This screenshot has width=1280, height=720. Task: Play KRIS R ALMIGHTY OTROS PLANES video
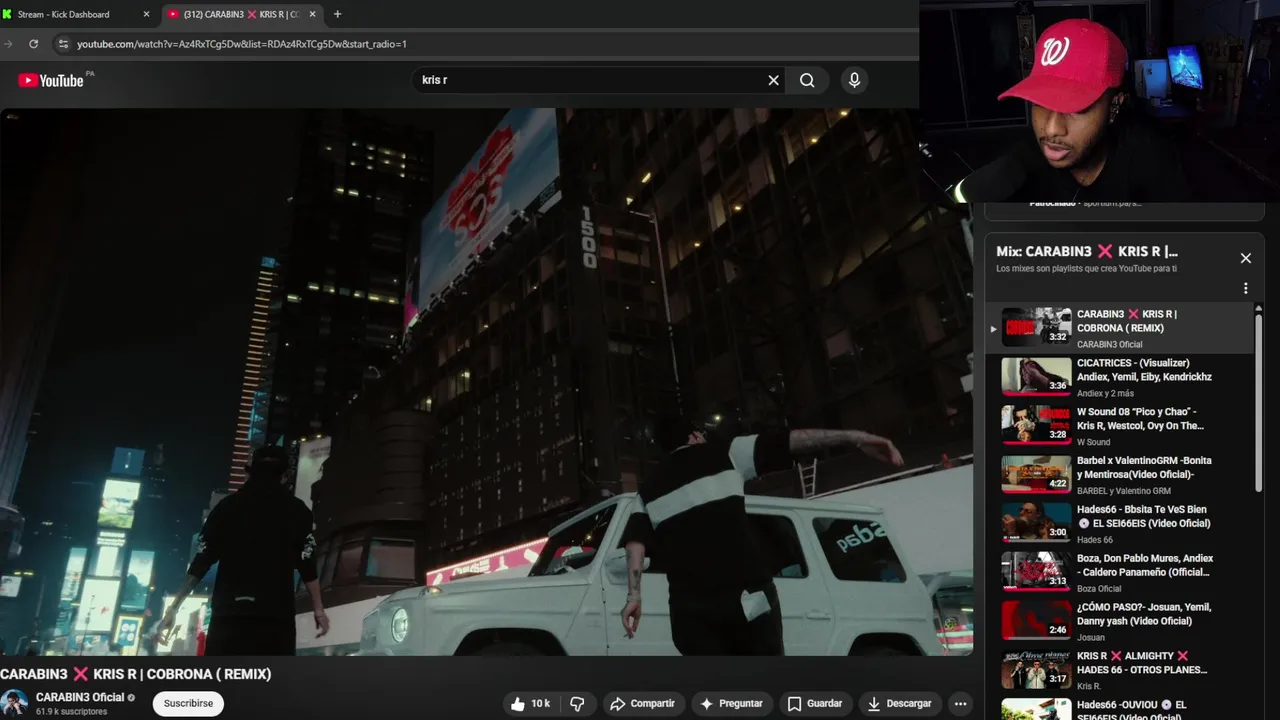point(1120,670)
